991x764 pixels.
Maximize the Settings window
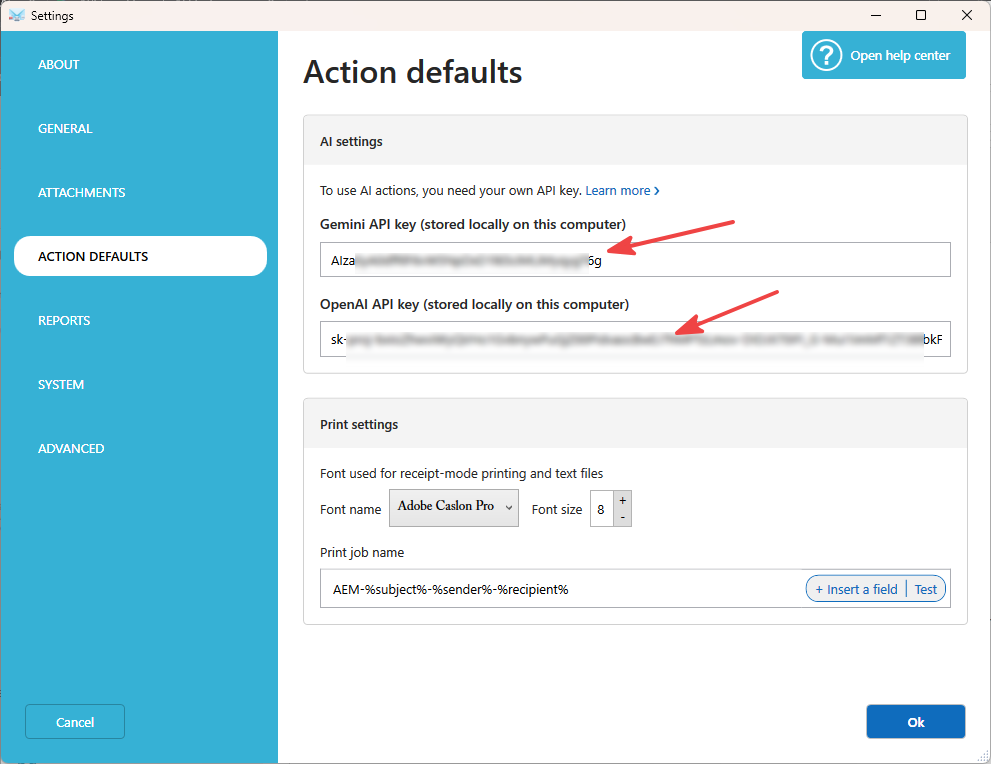[921, 15]
